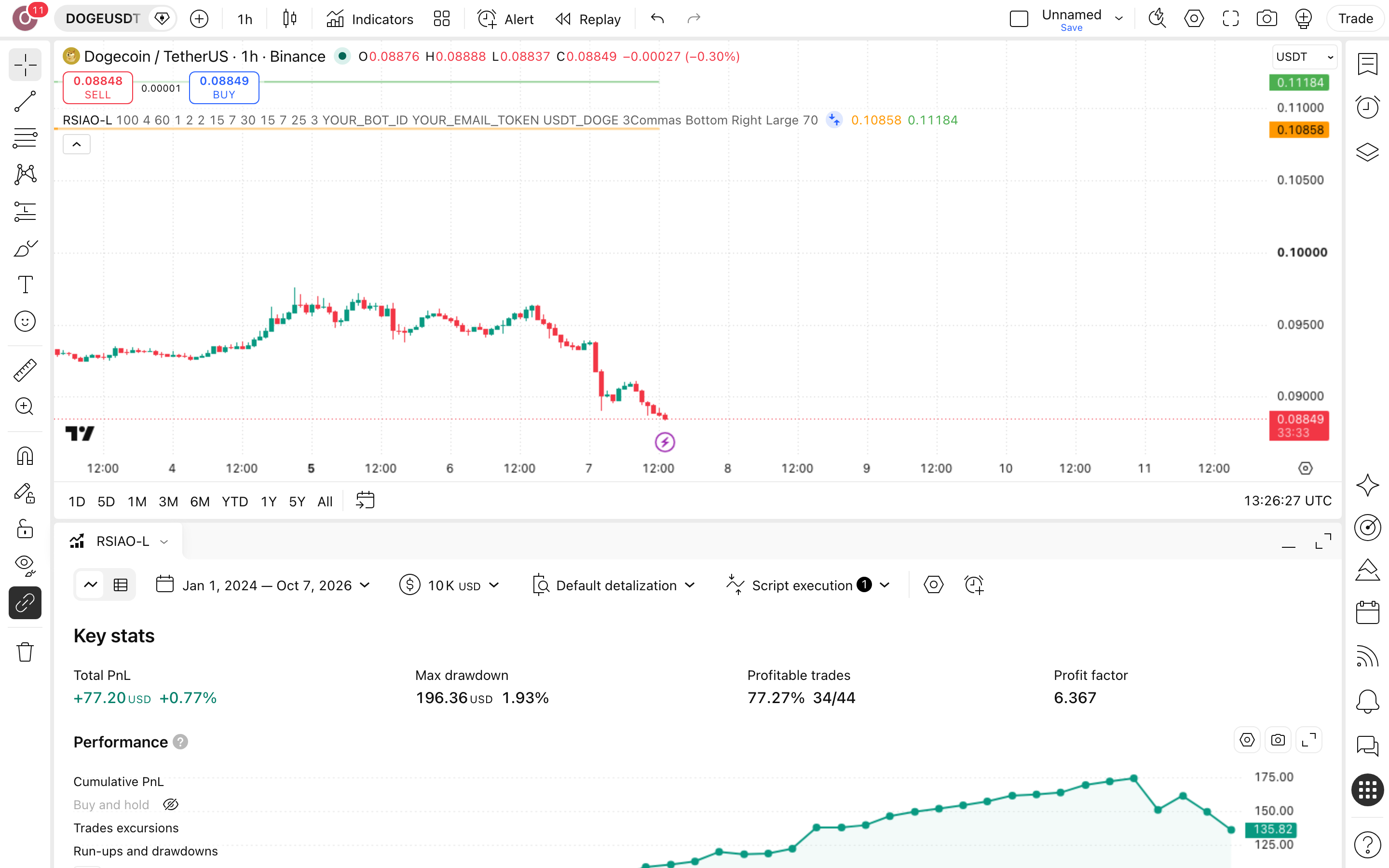
Task: Activate the zoom in tool
Action: tap(25, 407)
